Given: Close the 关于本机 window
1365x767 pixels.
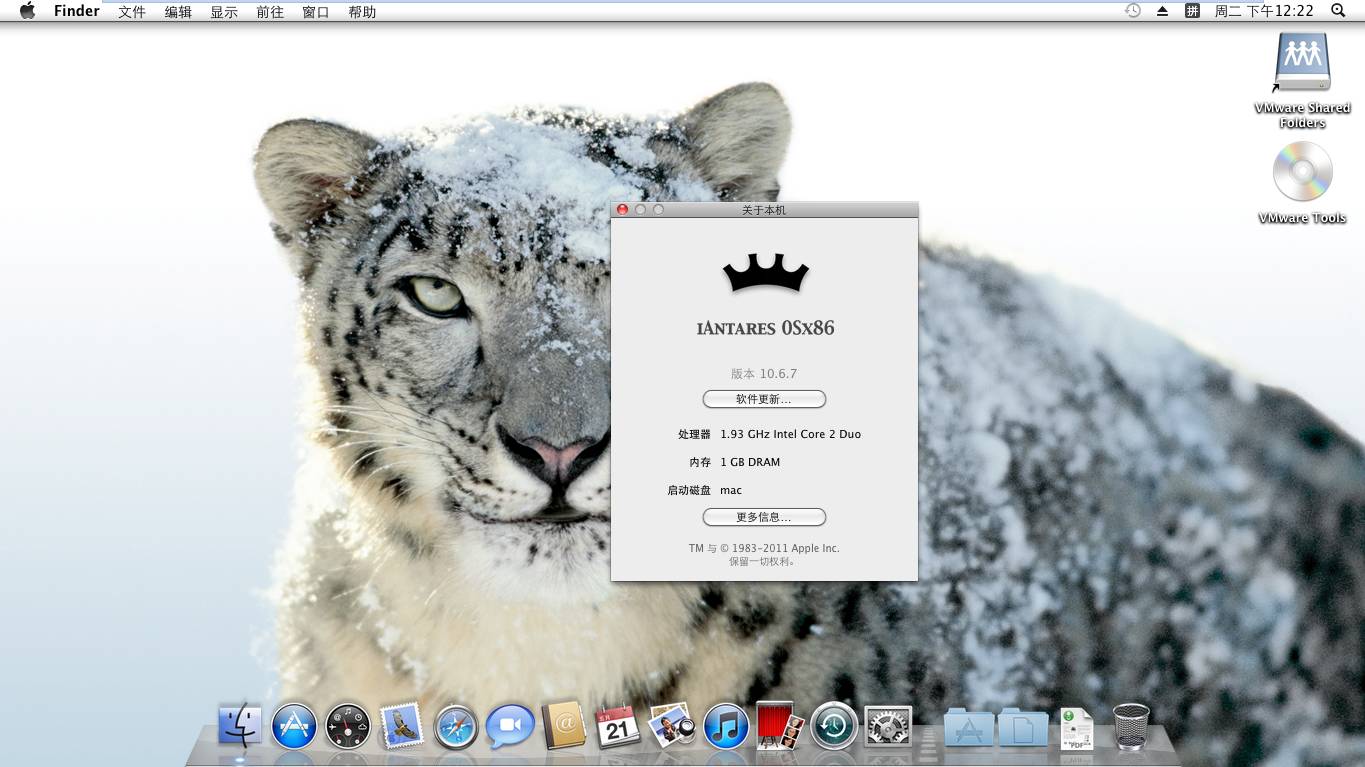Looking at the screenshot, I should point(622,210).
